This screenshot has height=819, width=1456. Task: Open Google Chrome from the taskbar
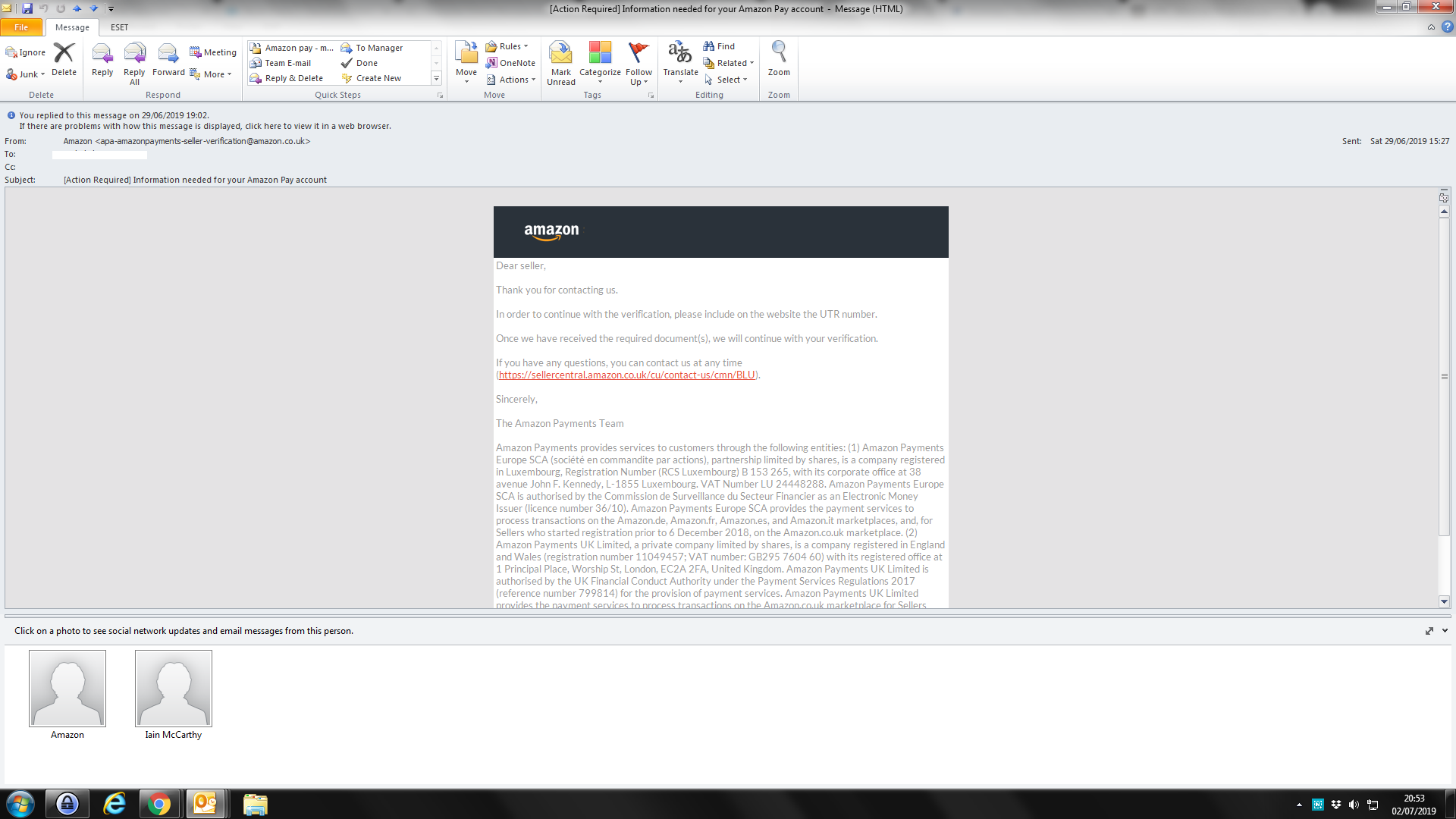(158, 803)
